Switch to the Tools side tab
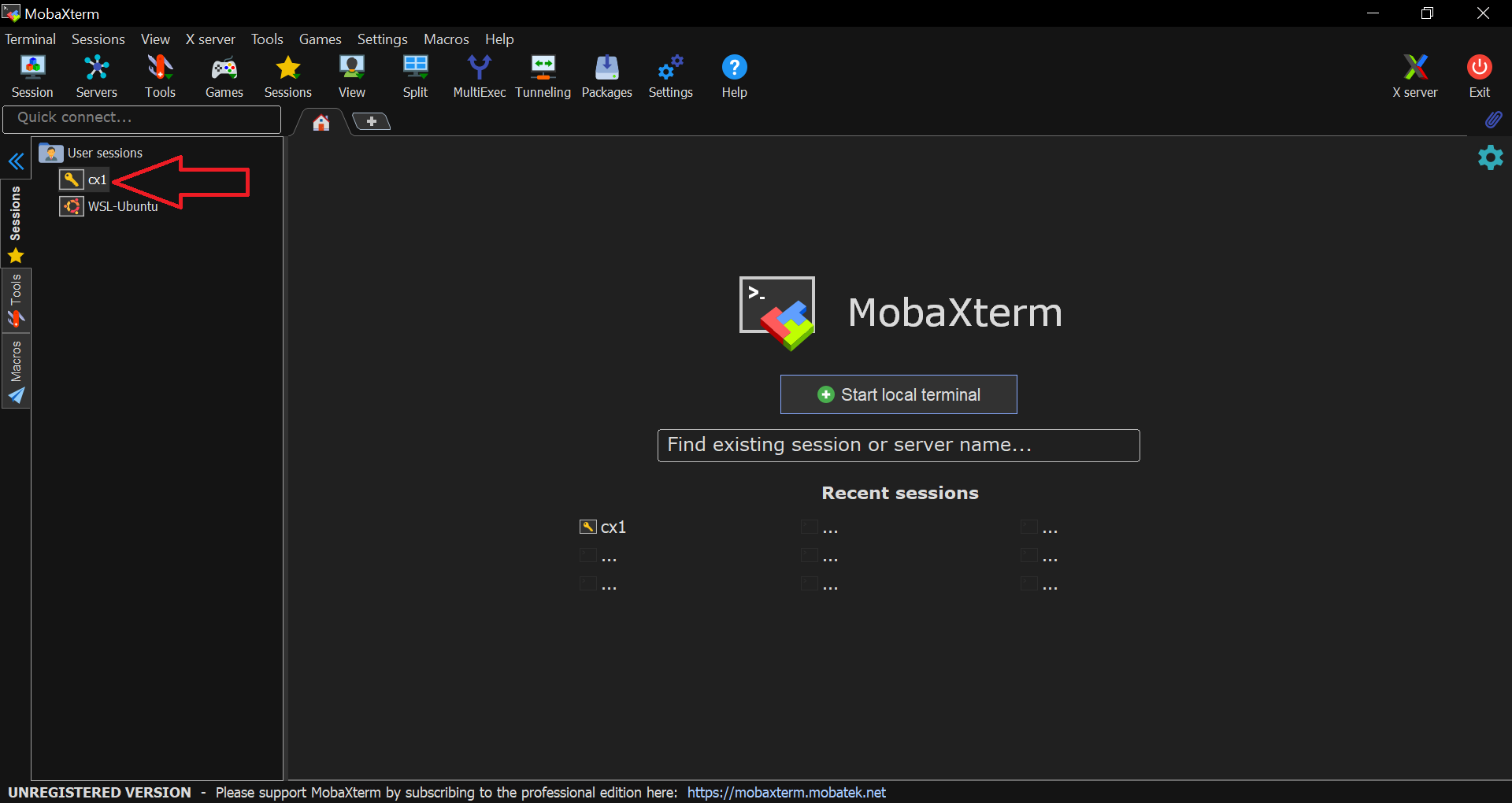Image resolution: width=1512 pixels, height=803 pixels. pyautogui.click(x=16, y=301)
